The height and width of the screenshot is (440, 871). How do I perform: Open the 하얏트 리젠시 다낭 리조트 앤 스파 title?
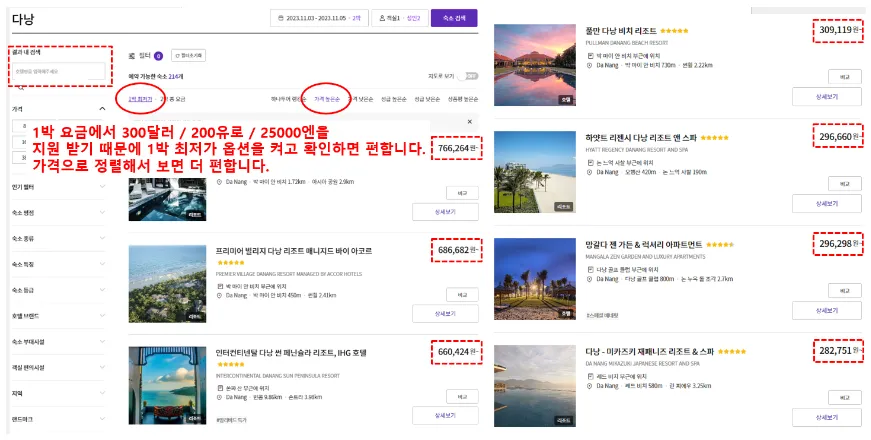tap(642, 137)
